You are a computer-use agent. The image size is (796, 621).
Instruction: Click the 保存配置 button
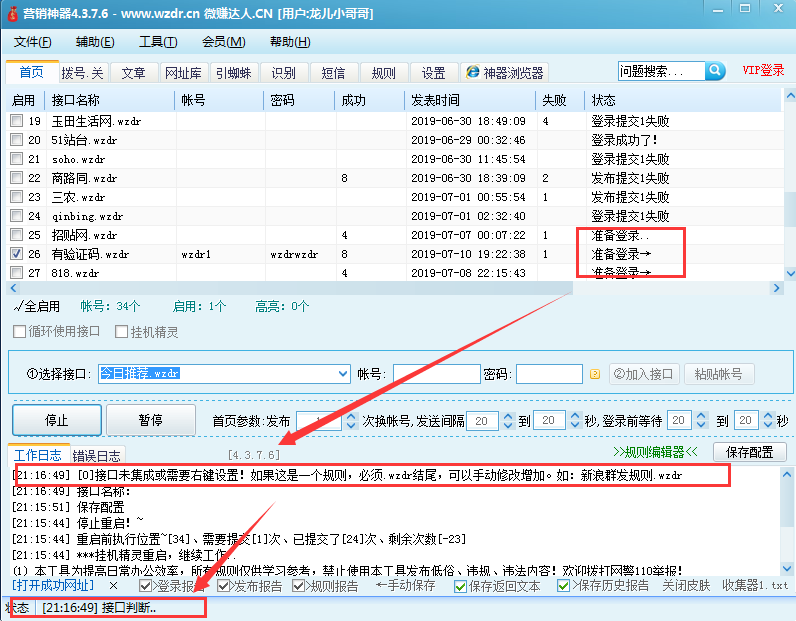pos(749,452)
